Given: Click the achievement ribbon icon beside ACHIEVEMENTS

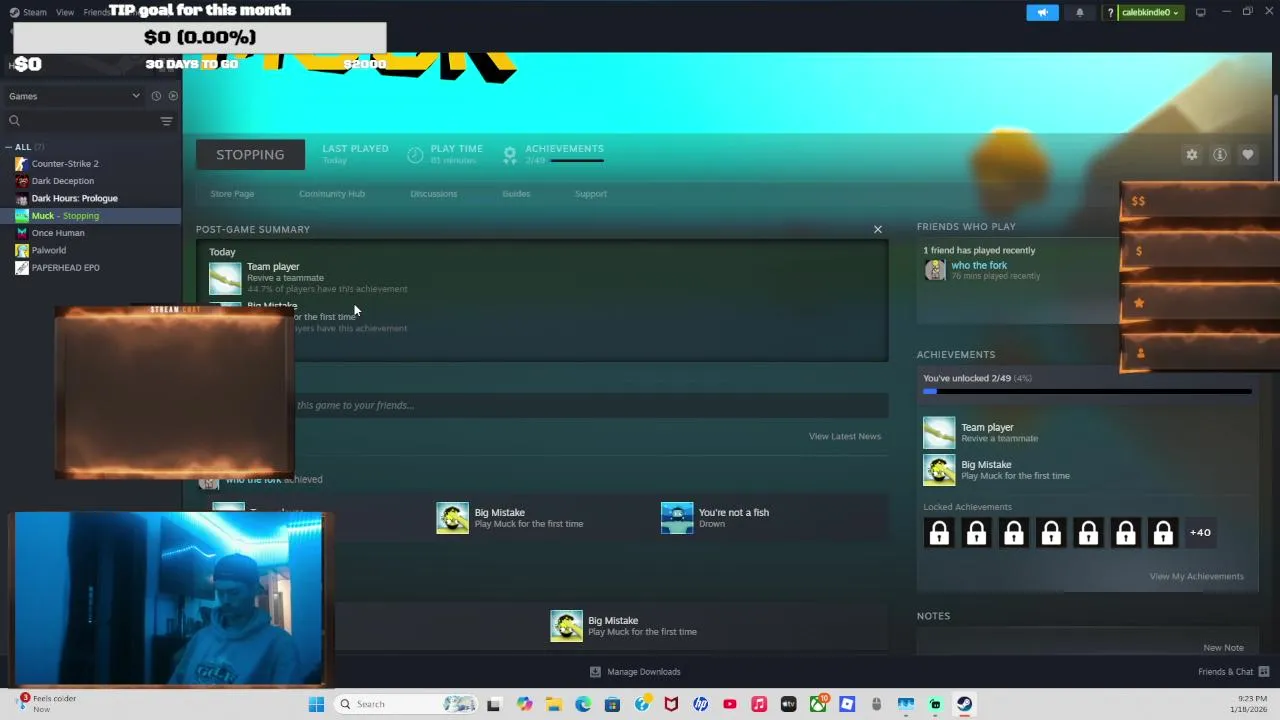Looking at the screenshot, I should [x=510, y=155].
